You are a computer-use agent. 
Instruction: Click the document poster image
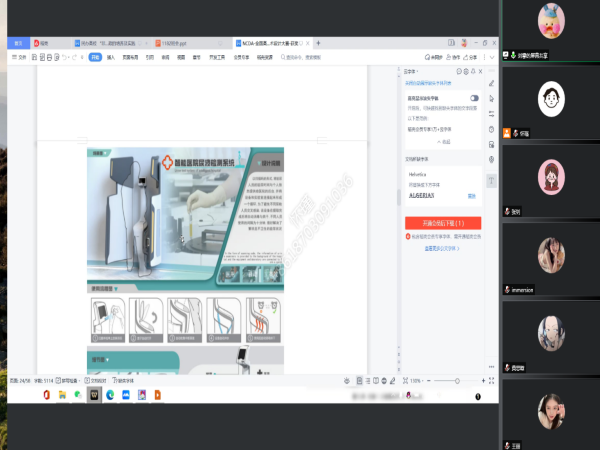point(185,222)
